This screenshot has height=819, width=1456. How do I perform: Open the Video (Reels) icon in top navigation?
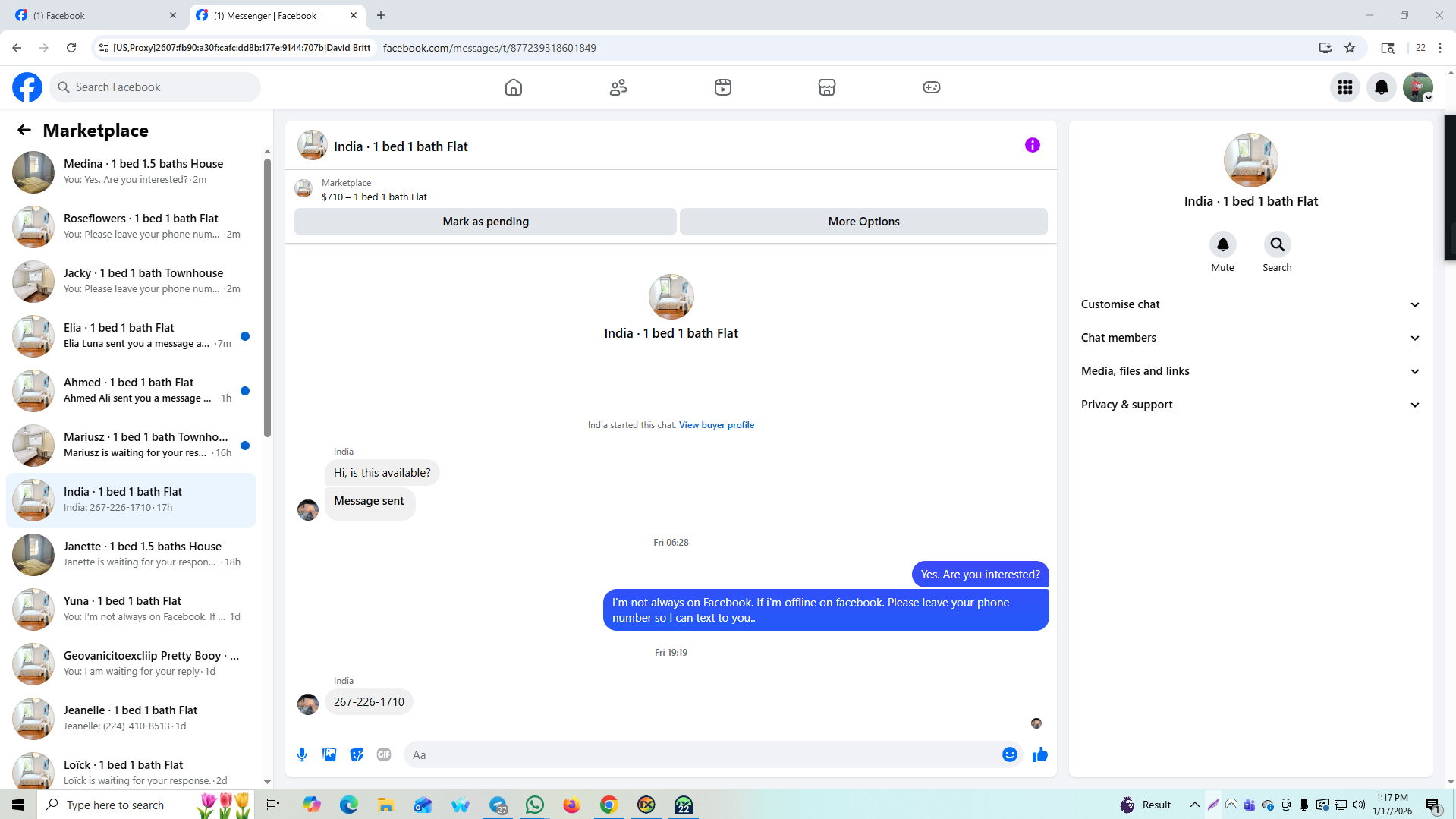pos(723,87)
